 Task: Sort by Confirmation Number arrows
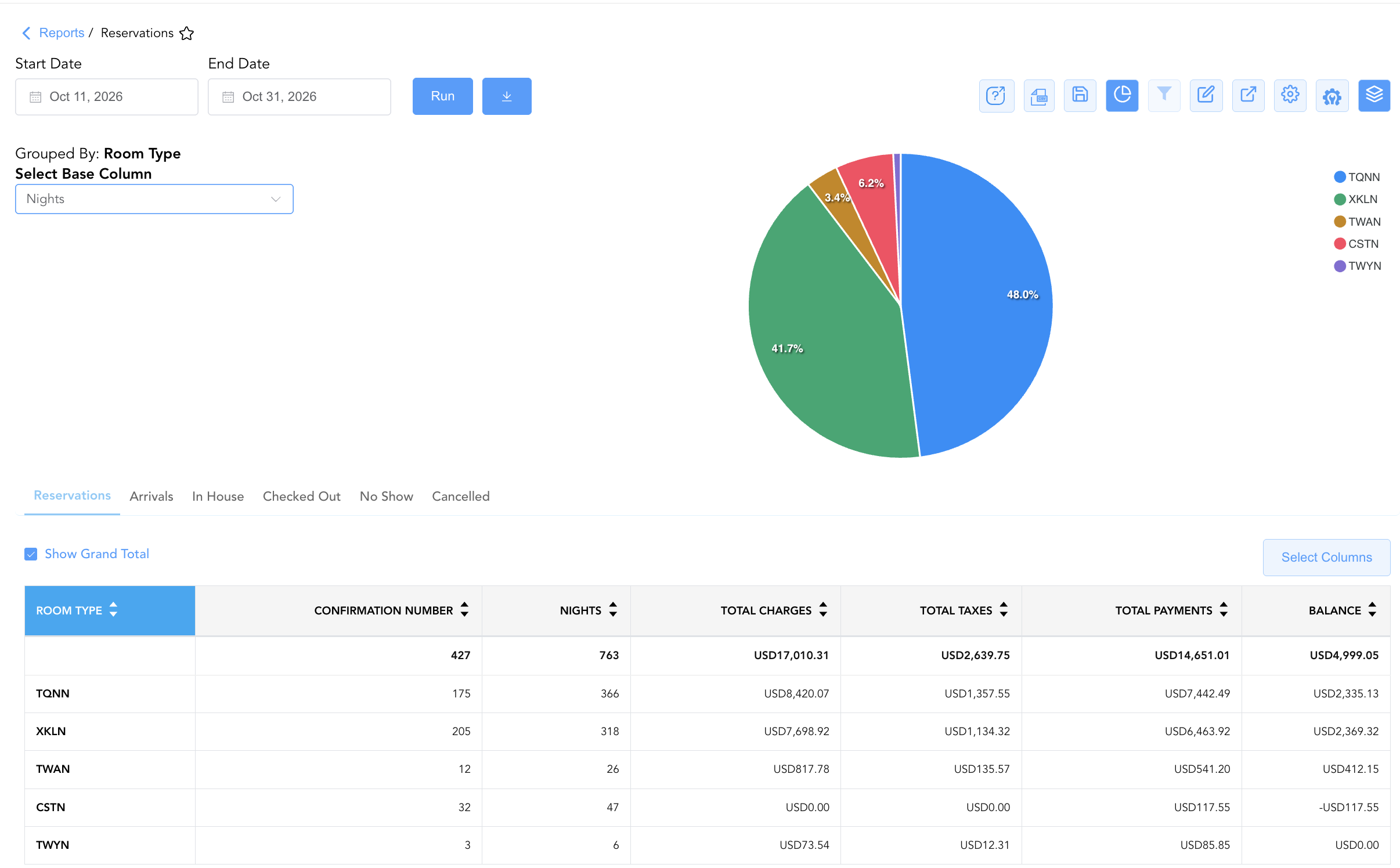pyautogui.click(x=464, y=610)
